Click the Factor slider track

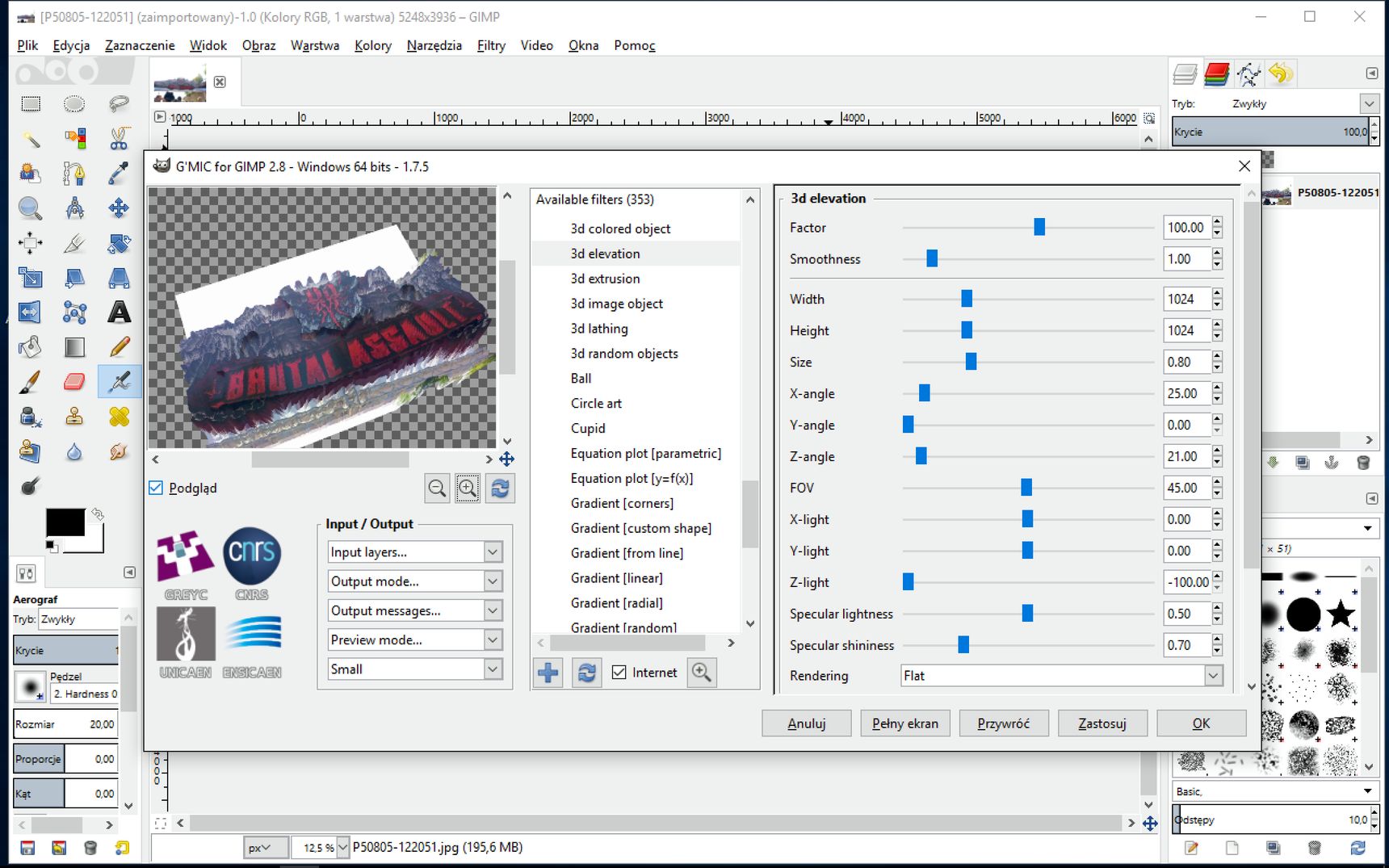coord(1028,228)
